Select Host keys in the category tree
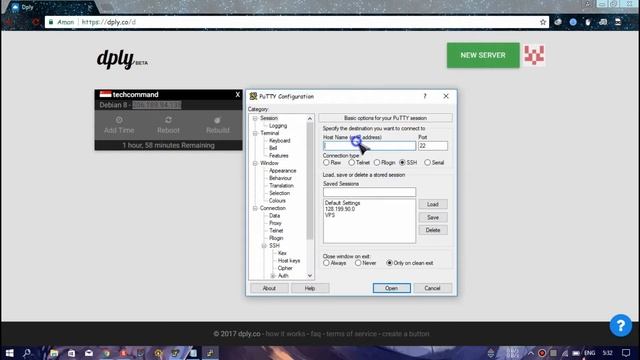Image resolution: width=640 pixels, height=360 pixels. 289,261
